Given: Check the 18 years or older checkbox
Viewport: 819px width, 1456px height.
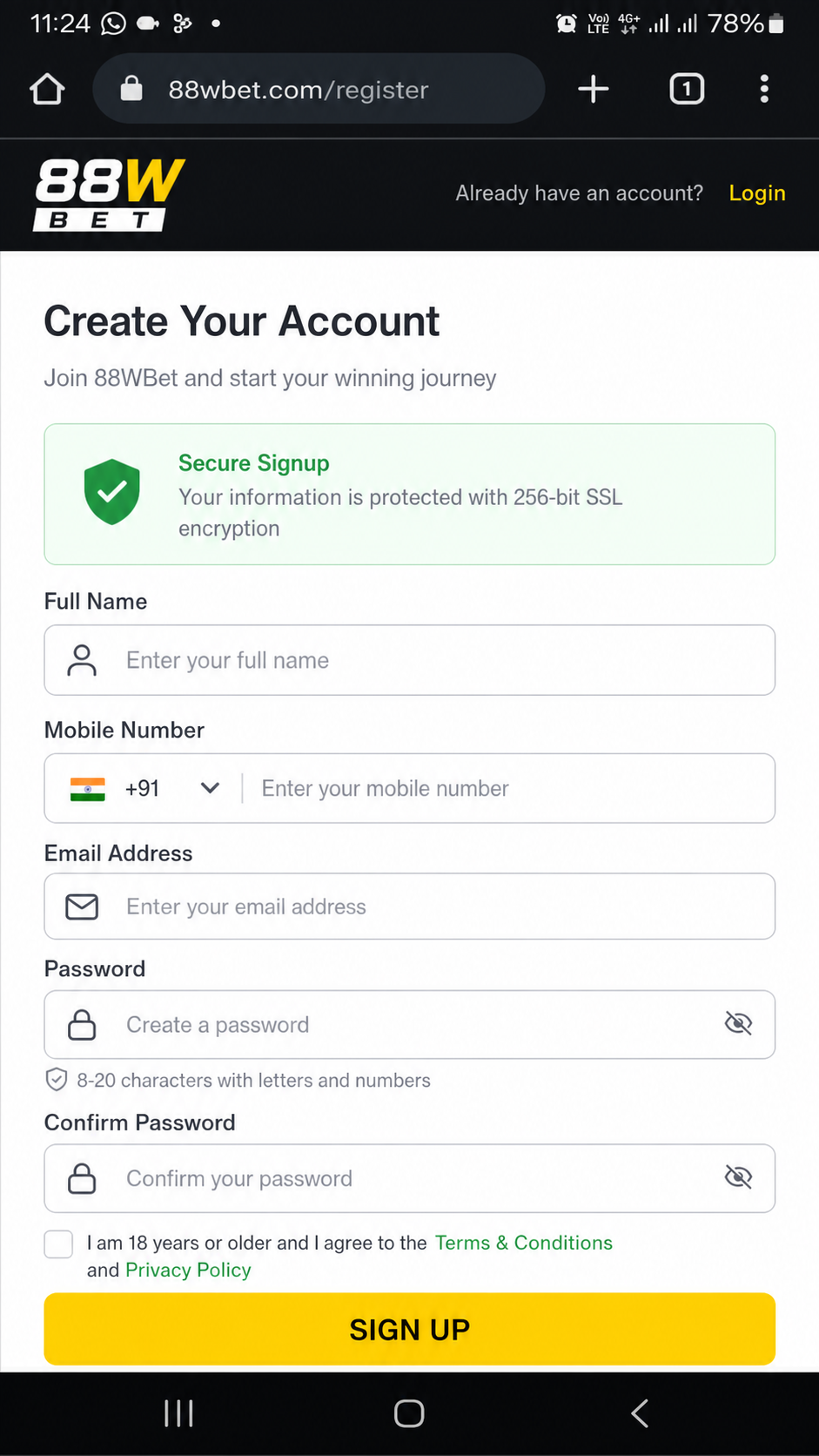Looking at the screenshot, I should tap(58, 1244).
